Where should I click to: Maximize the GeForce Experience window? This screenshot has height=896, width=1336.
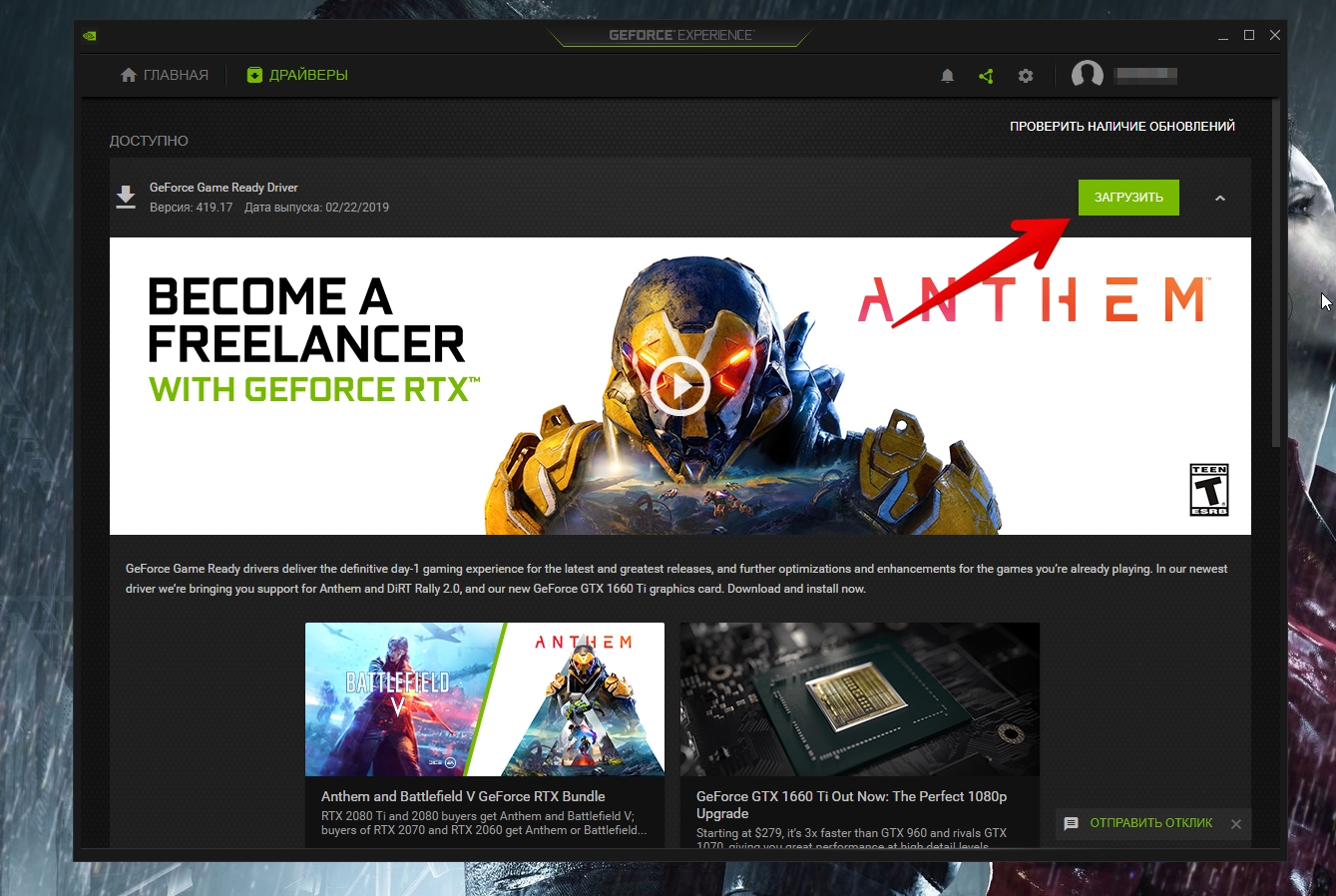click(1248, 35)
